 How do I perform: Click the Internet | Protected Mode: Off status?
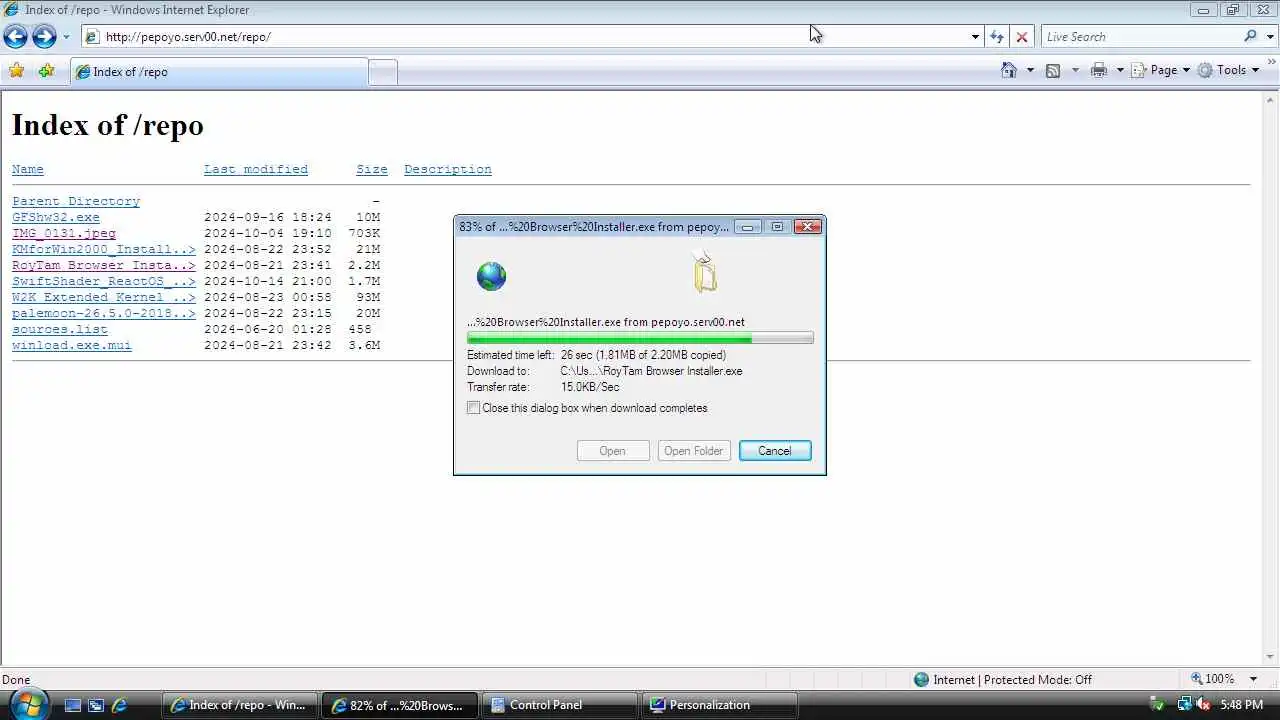click(x=1012, y=679)
